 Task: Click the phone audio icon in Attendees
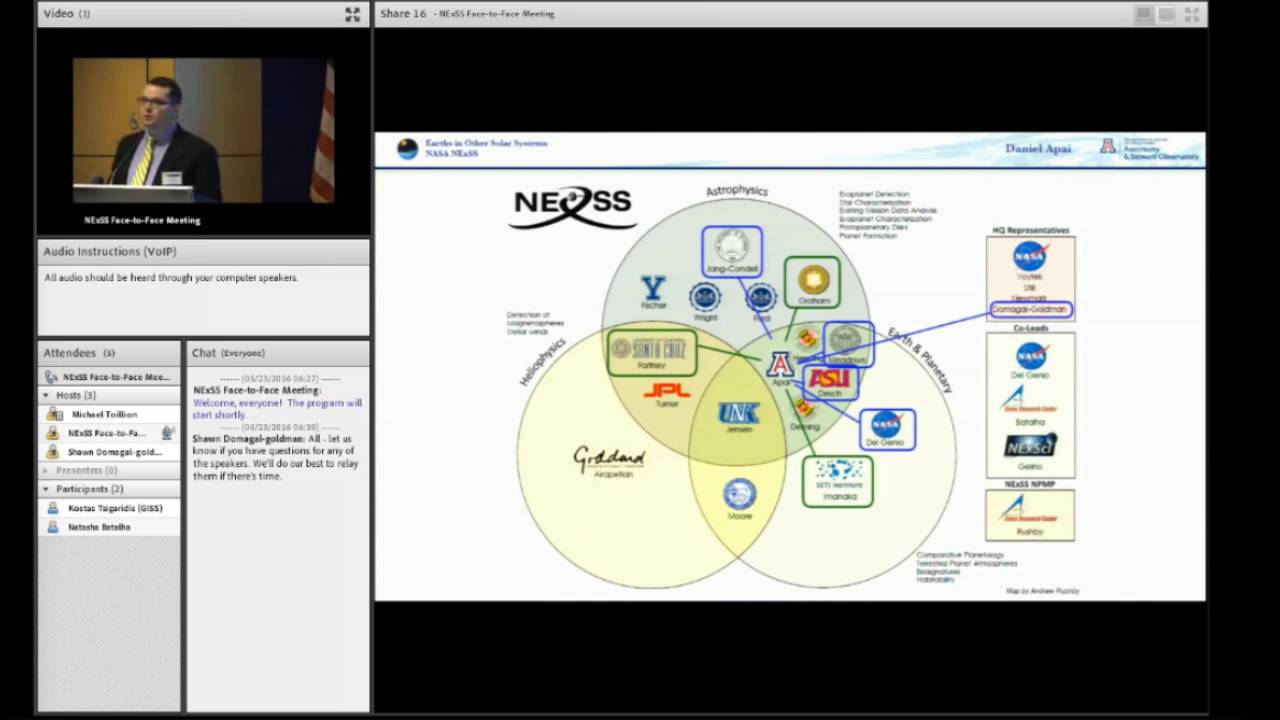[52, 377]
